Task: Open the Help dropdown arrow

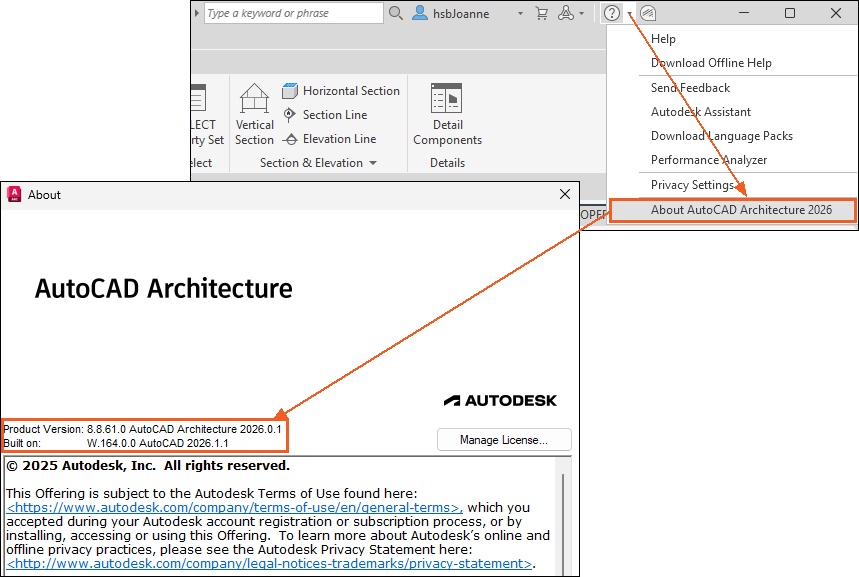Action: [630, 14]
